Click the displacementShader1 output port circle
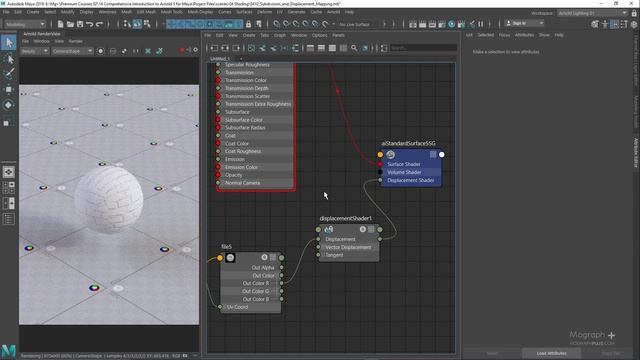This screenshot has width=640, height=360. (380, 230)
